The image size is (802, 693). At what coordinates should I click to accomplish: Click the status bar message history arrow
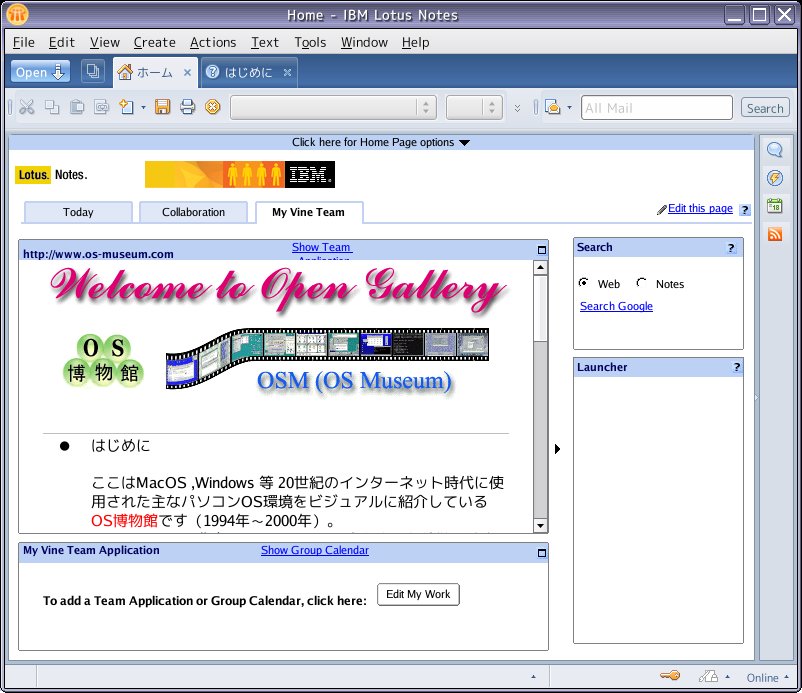533,677
